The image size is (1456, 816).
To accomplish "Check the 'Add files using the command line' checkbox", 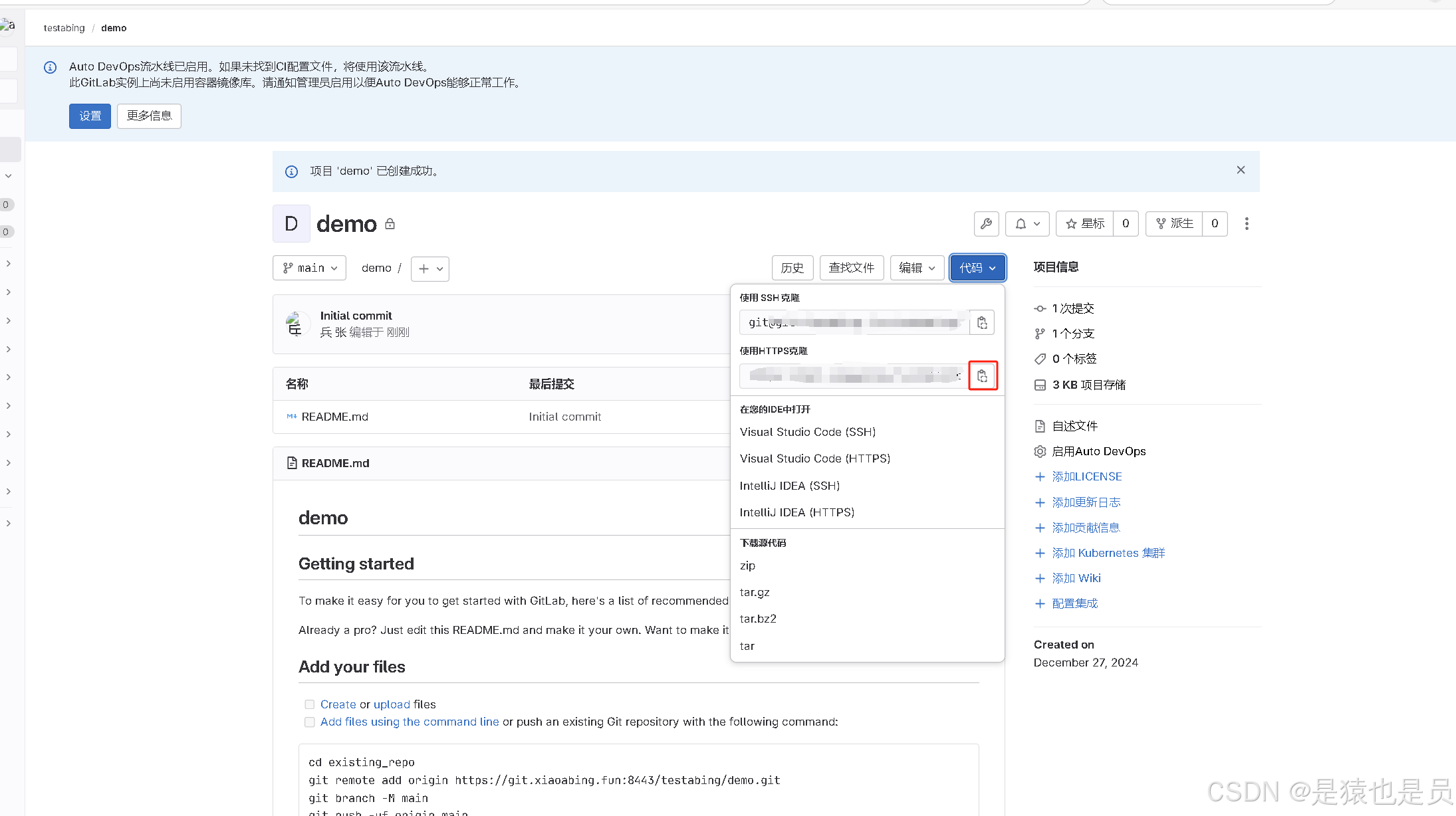I will click(309, 722).
